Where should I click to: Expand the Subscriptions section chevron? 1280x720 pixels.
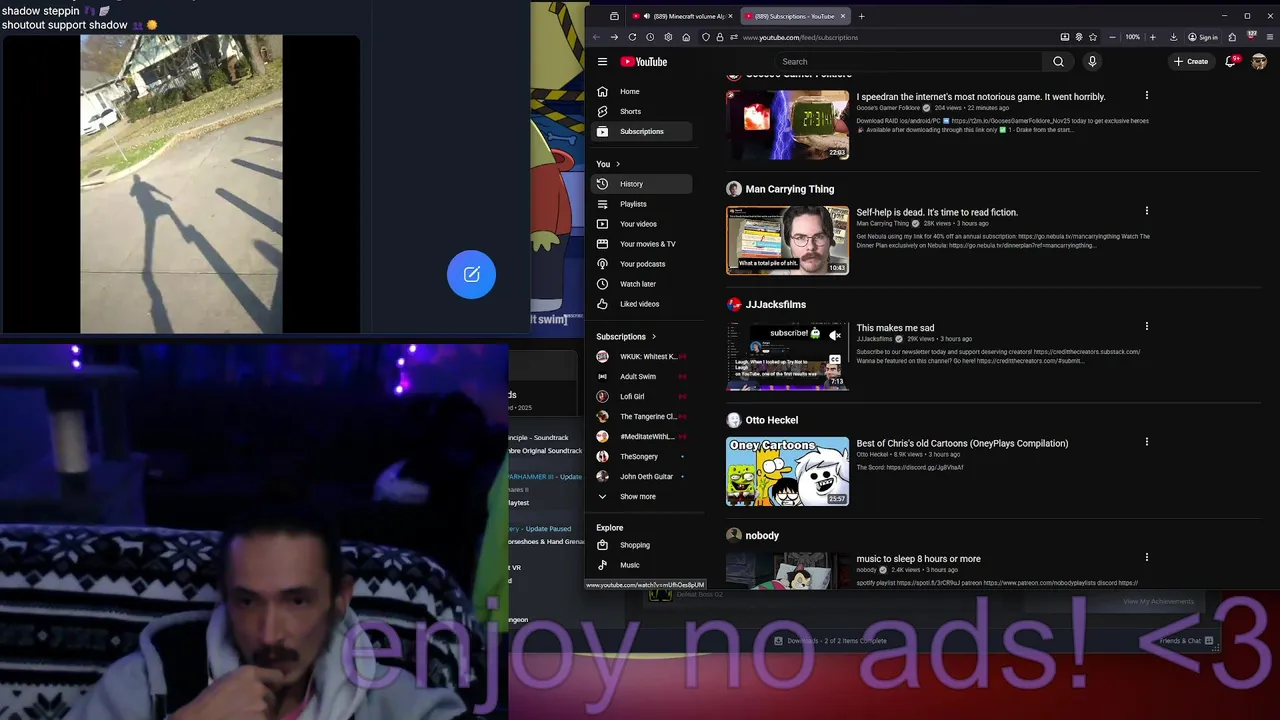point(654,337)
